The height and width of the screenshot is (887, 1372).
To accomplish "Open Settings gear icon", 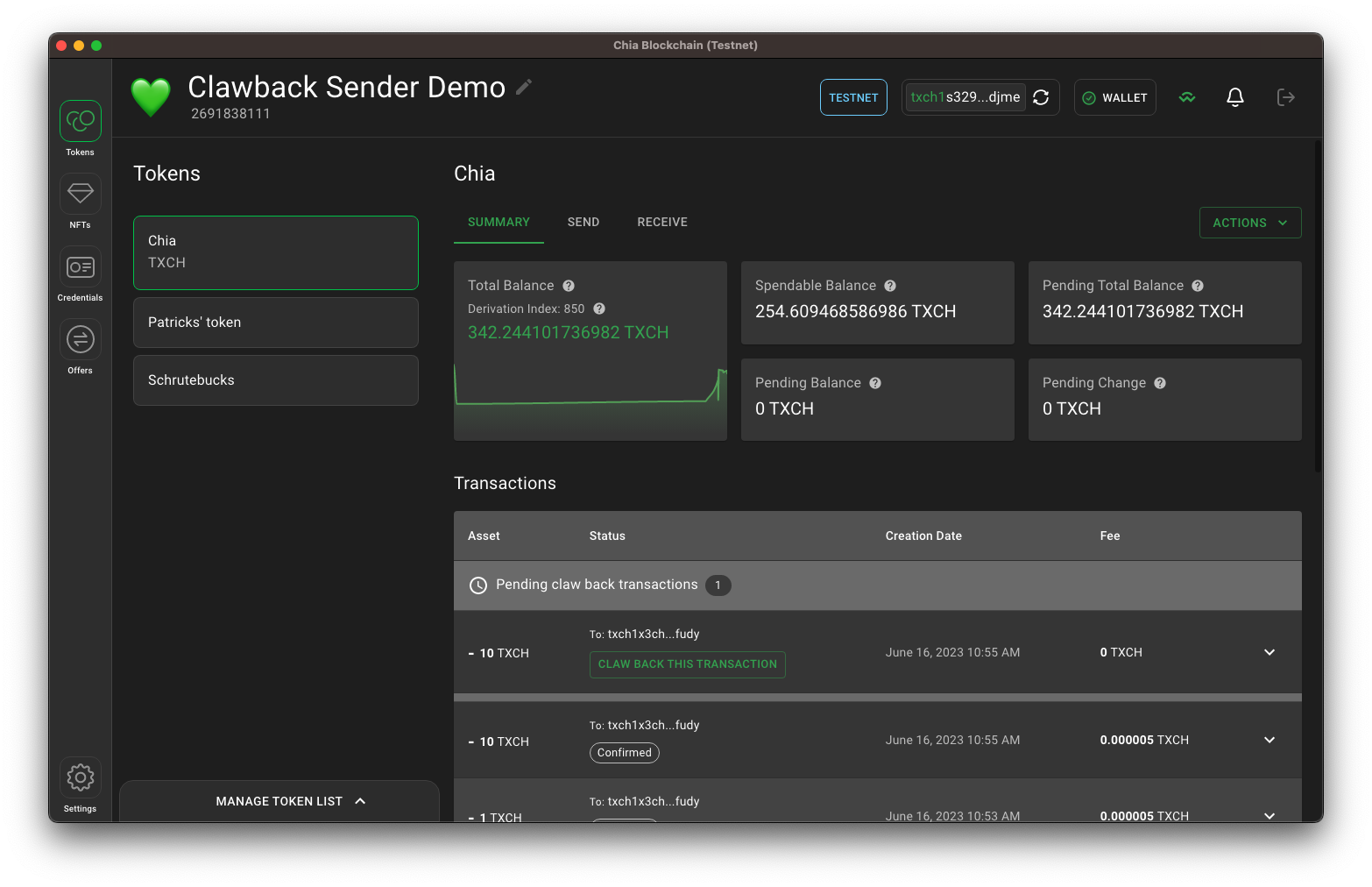I will pos(81,777).
